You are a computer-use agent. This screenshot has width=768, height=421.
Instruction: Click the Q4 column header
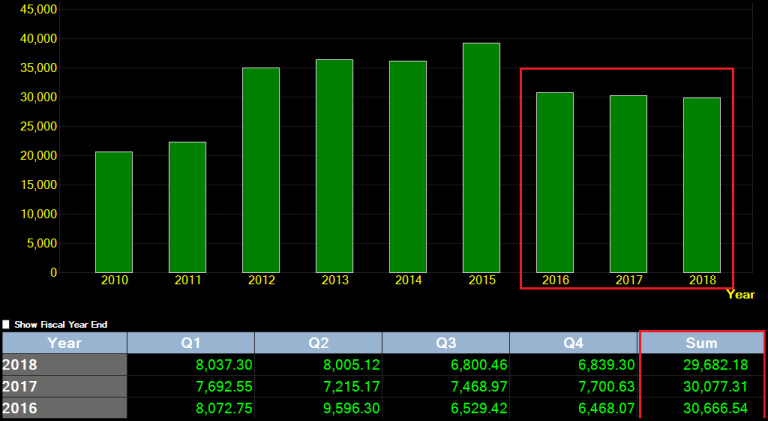click(573, 343)
